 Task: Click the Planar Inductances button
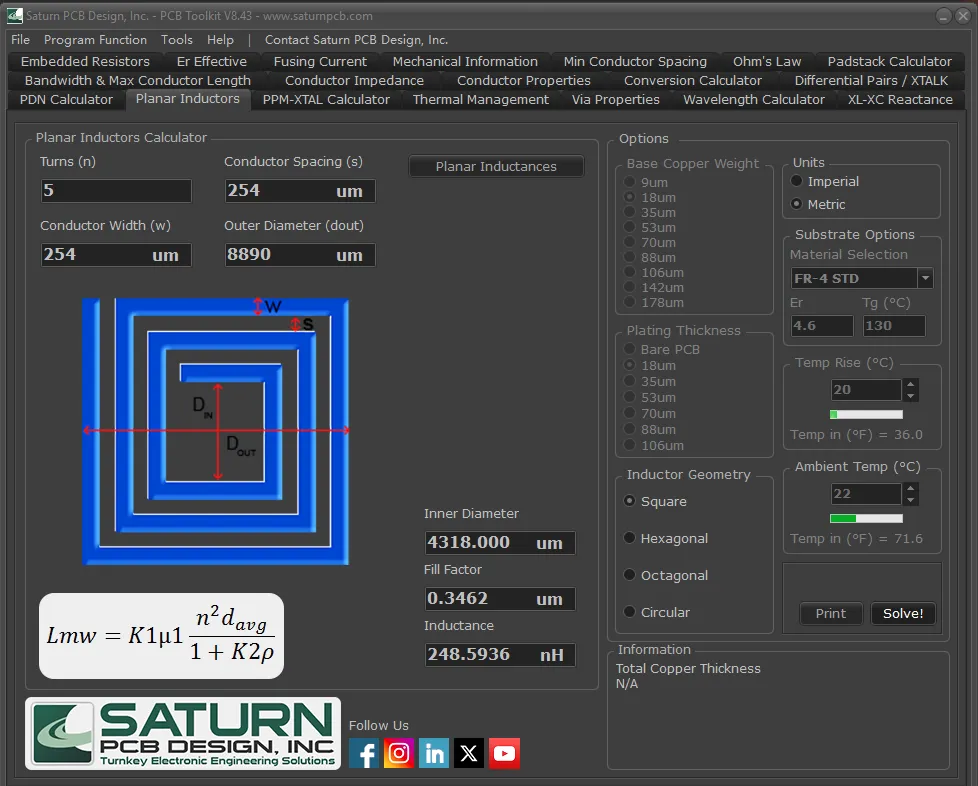coord(496,167)
